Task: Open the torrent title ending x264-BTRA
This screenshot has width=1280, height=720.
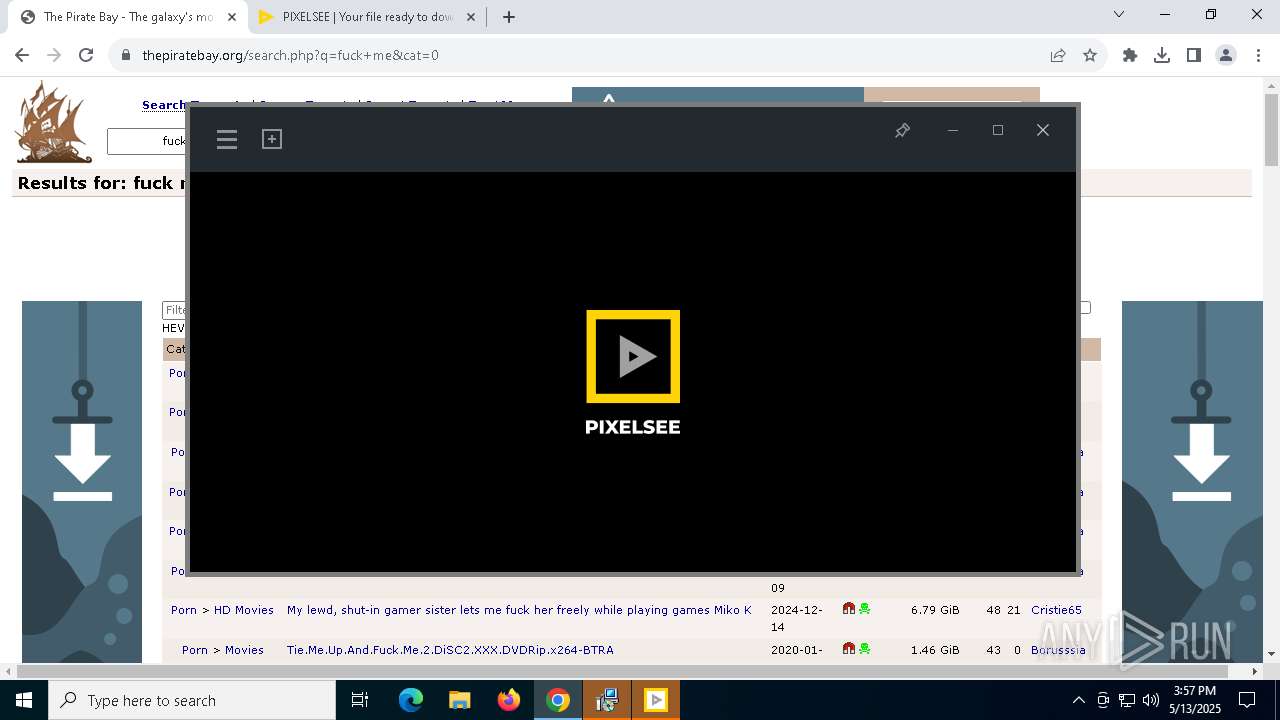Action: click(450, 650)
